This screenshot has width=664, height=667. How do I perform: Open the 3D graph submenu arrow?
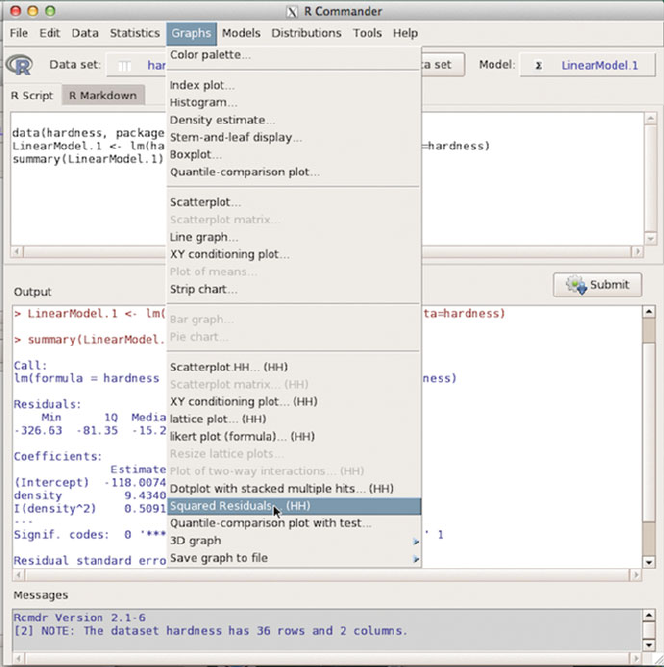coord(416,541)
